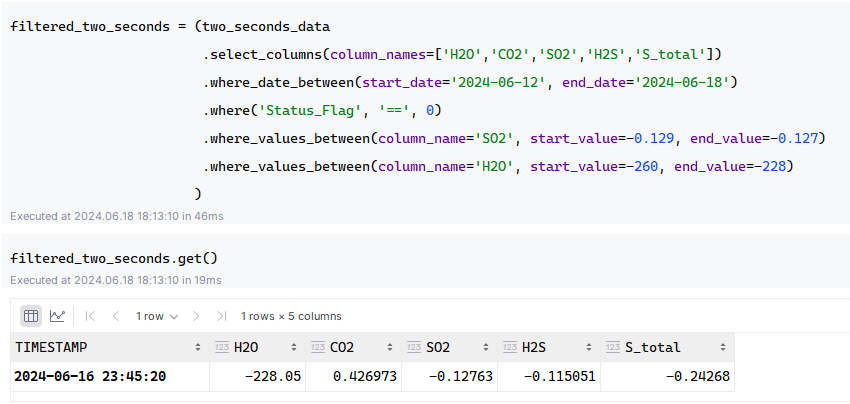Click the where_date_between code line
This screenshot has width=850, height=404.
(x=470, y=83)
